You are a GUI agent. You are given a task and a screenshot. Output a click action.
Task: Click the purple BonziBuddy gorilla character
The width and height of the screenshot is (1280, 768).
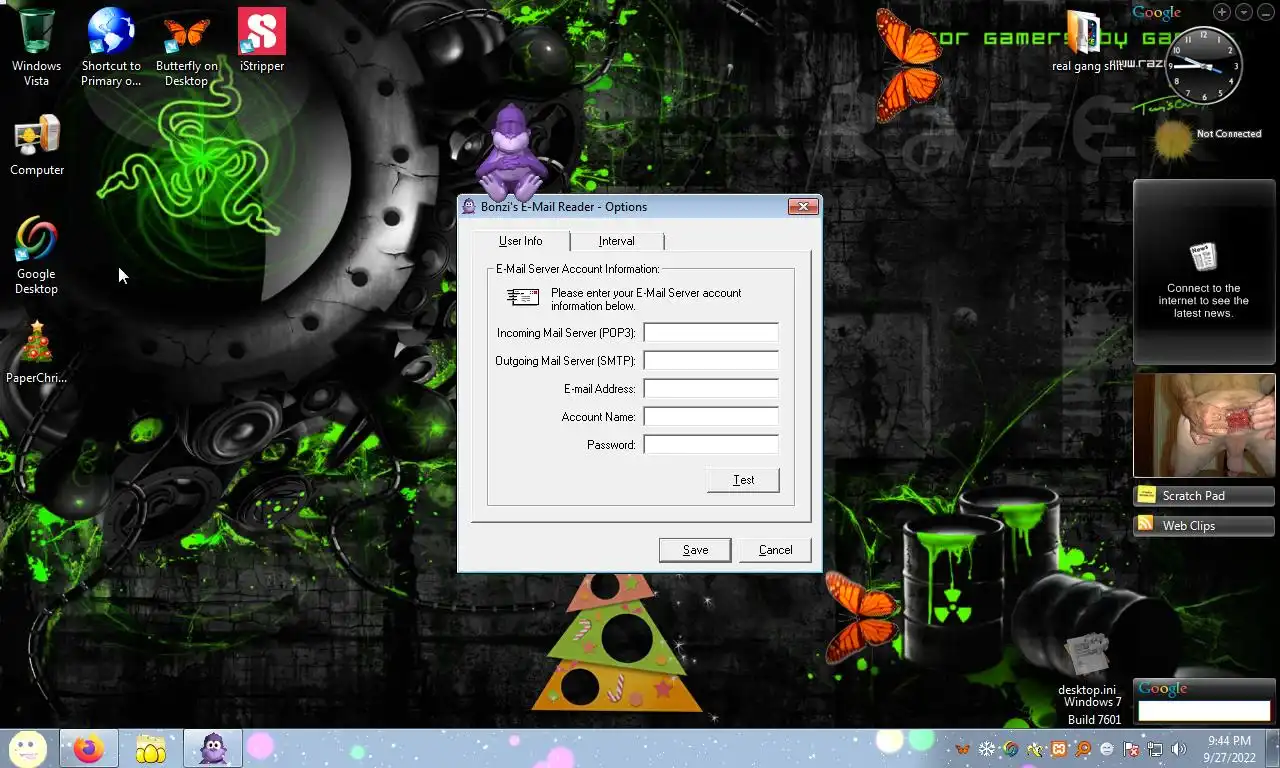pos(511,152)
